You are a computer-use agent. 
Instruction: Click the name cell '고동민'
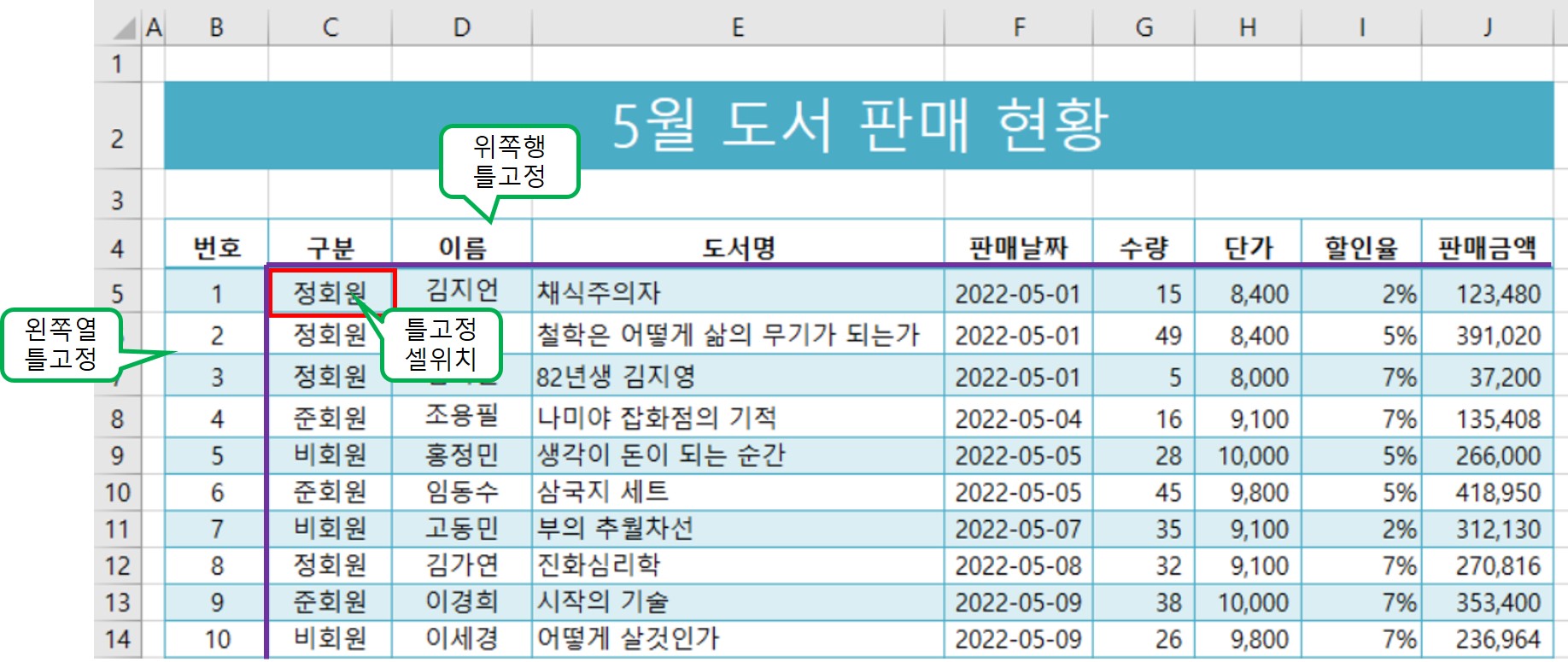click(462, 529)
